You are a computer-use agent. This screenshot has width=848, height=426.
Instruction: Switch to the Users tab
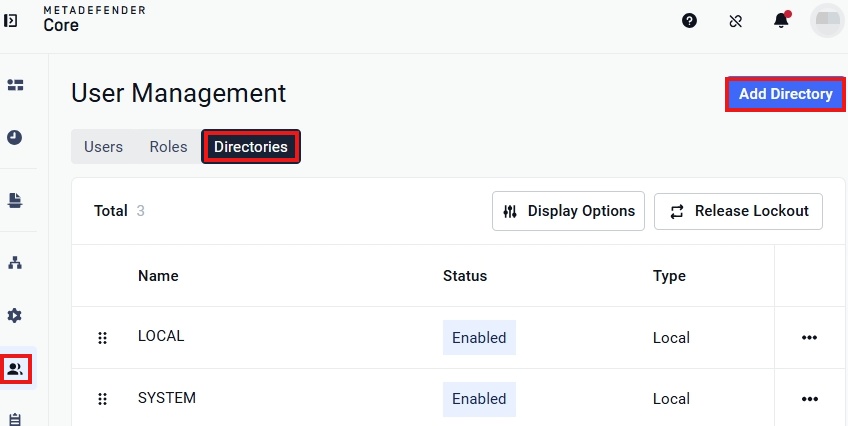tap(103, 147)
